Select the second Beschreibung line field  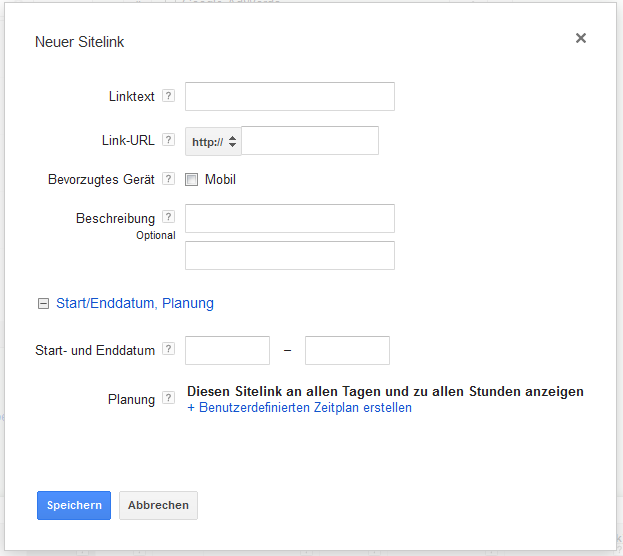click(x=290, y=255)
